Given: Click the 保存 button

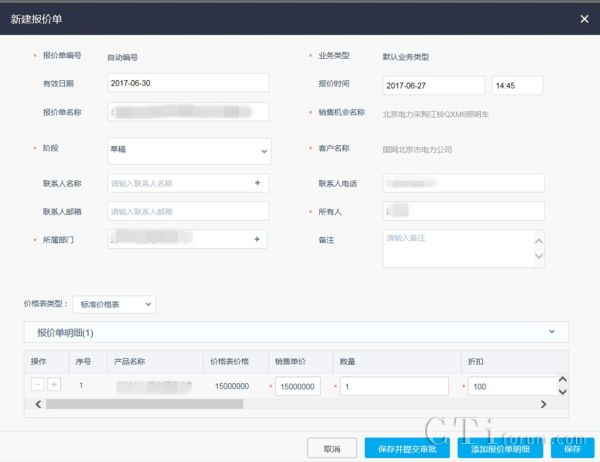Looking at the screenshot, I should tap(572, 449).
